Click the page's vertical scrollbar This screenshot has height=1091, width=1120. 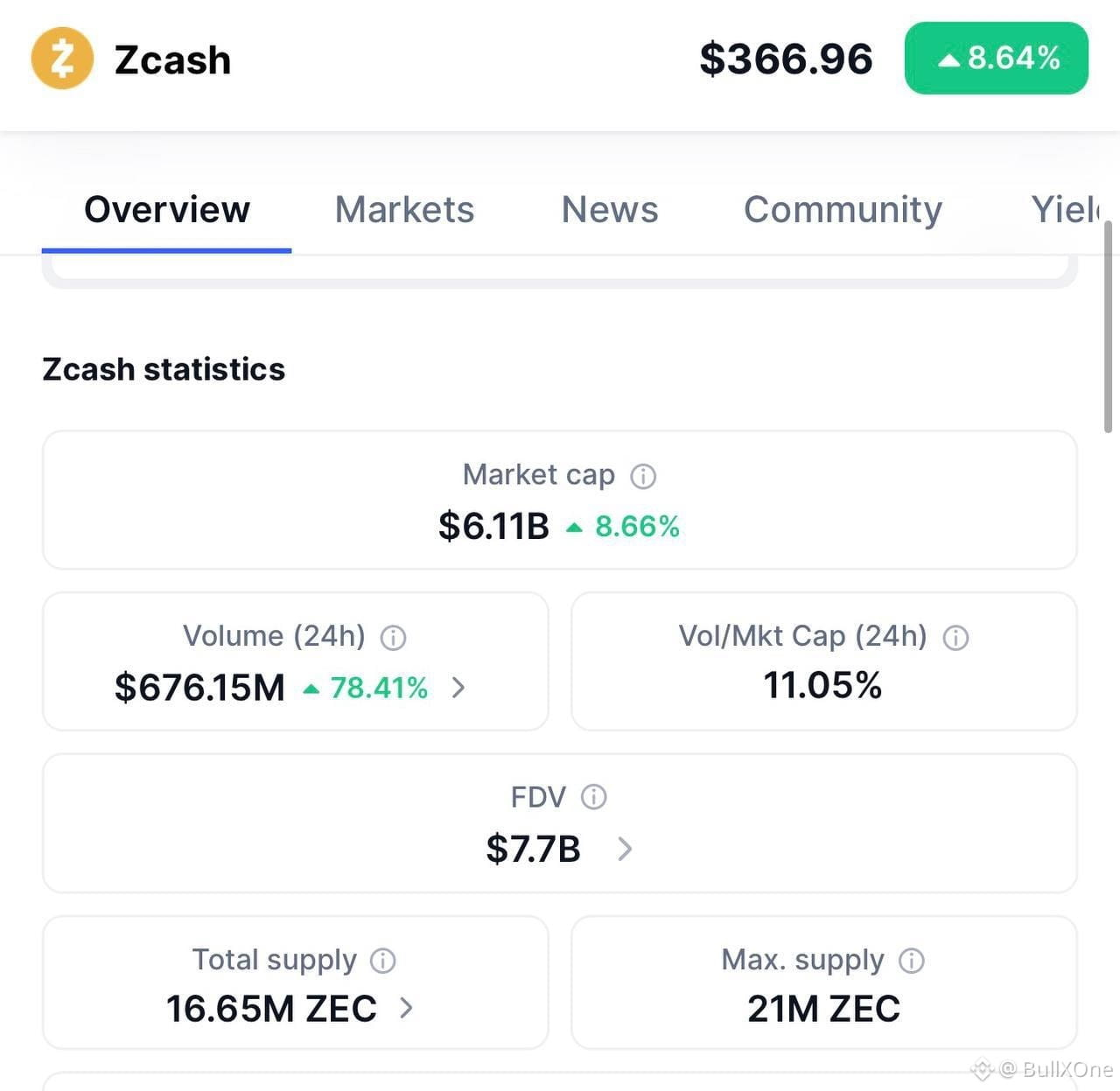(1109, 326)
